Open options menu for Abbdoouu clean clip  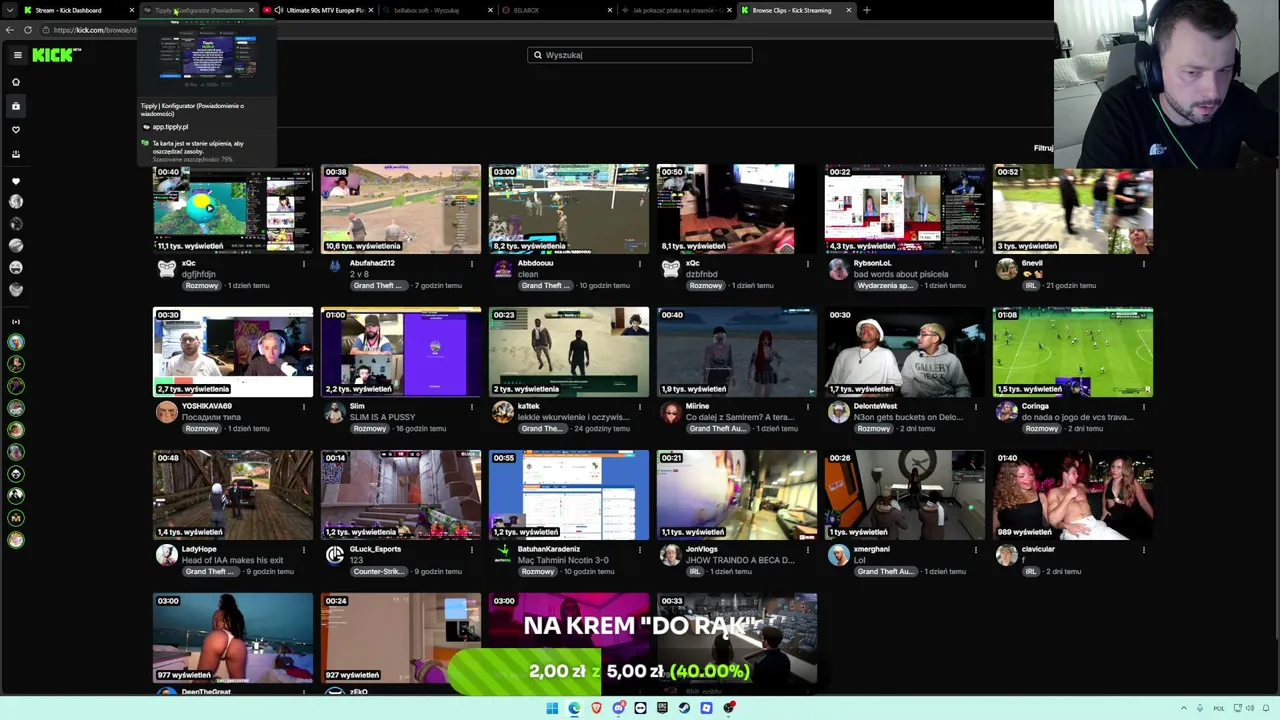(640, 264)
